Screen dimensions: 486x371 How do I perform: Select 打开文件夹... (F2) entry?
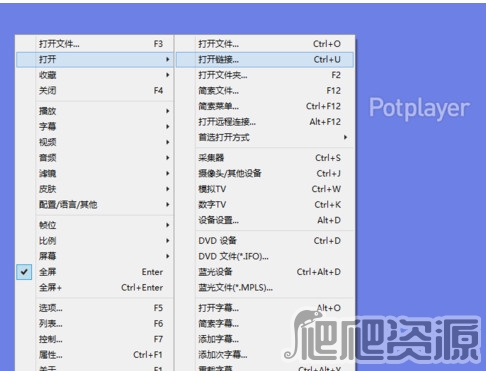point(265,75)
